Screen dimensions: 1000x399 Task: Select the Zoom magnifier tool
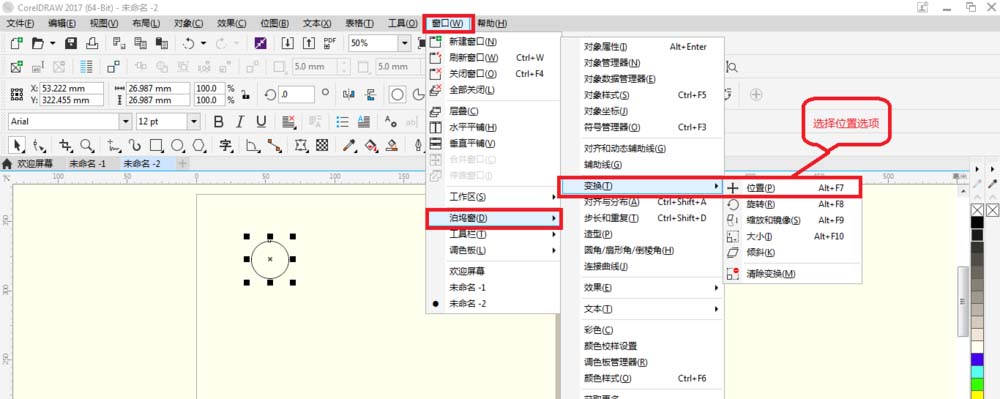(86, 145)
